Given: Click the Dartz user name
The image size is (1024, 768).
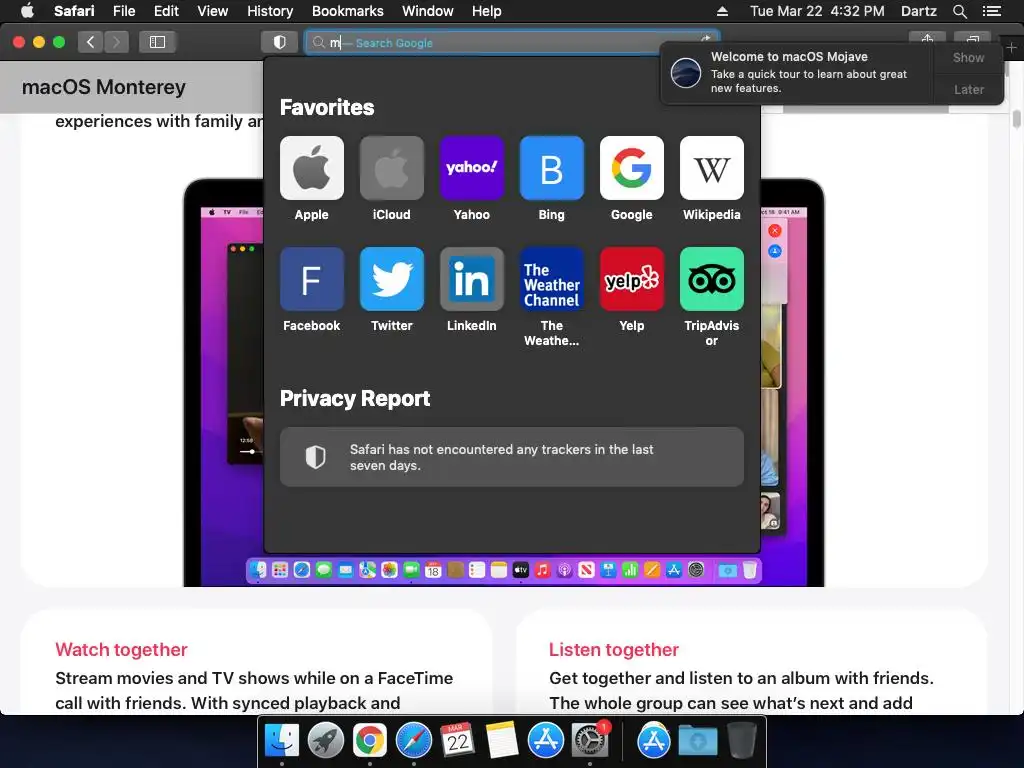Looking at the screenshot, I should point(918,11).
